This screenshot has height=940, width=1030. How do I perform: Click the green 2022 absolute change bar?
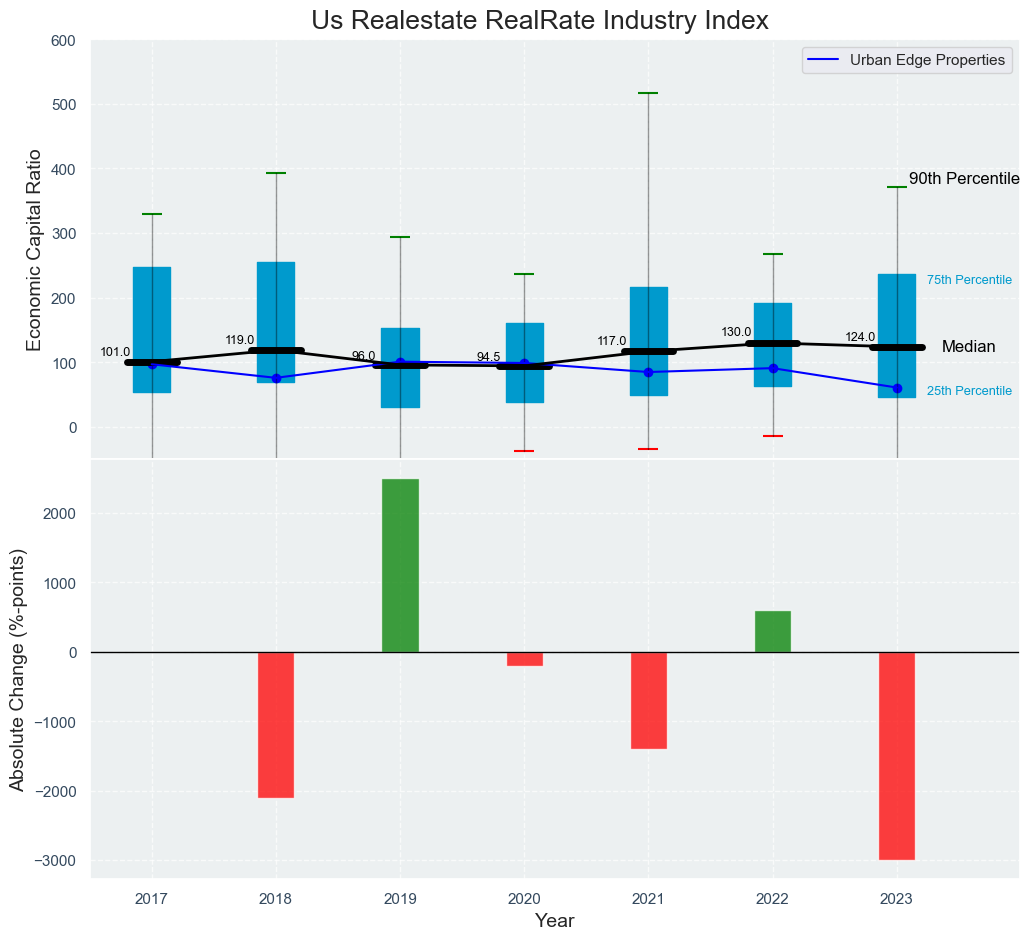(x=772, y=631)
